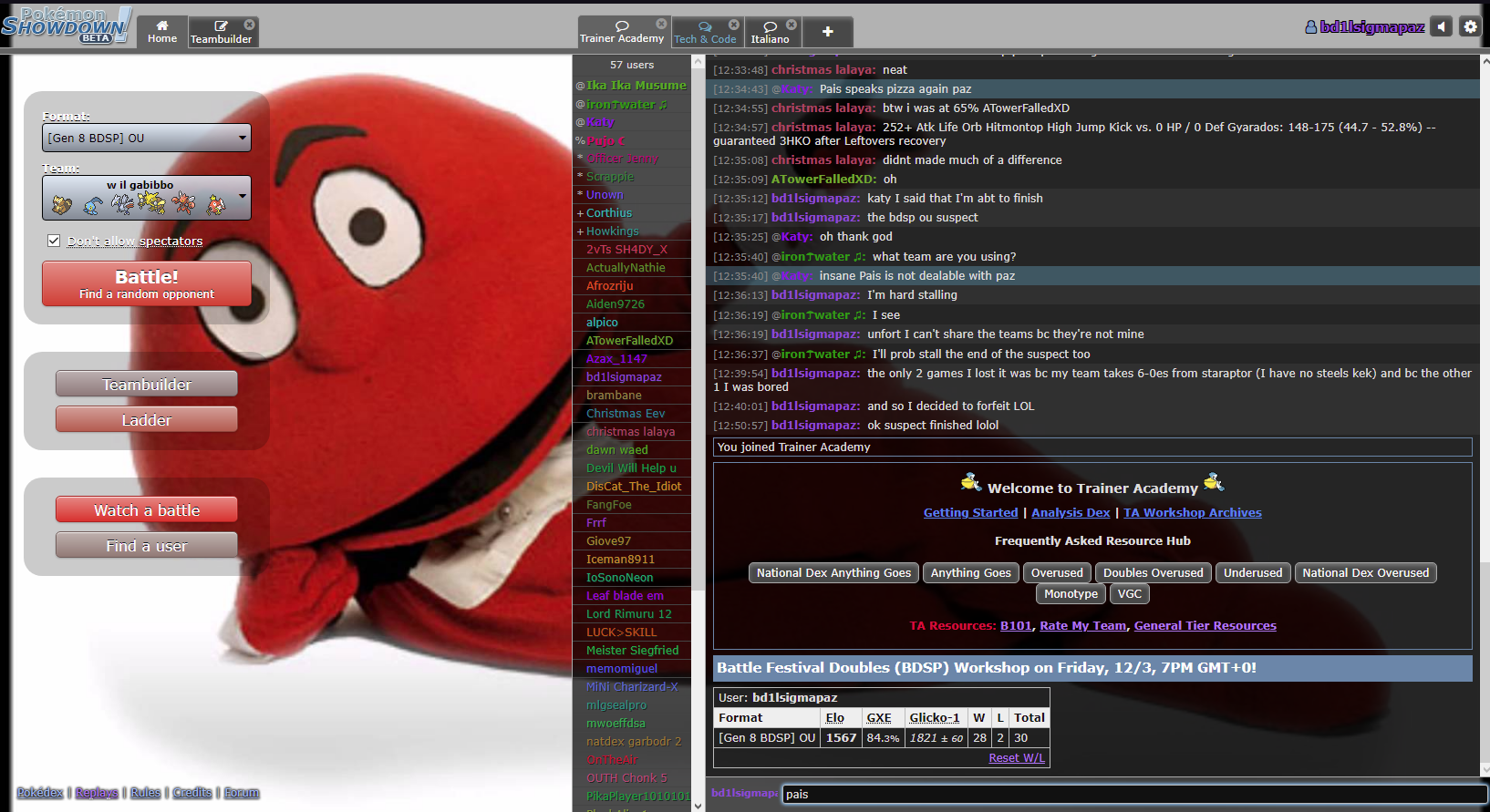The image size is (1490, 812).
Task: Click chat log scrollbar up arrow
Action: point(1485,62)
